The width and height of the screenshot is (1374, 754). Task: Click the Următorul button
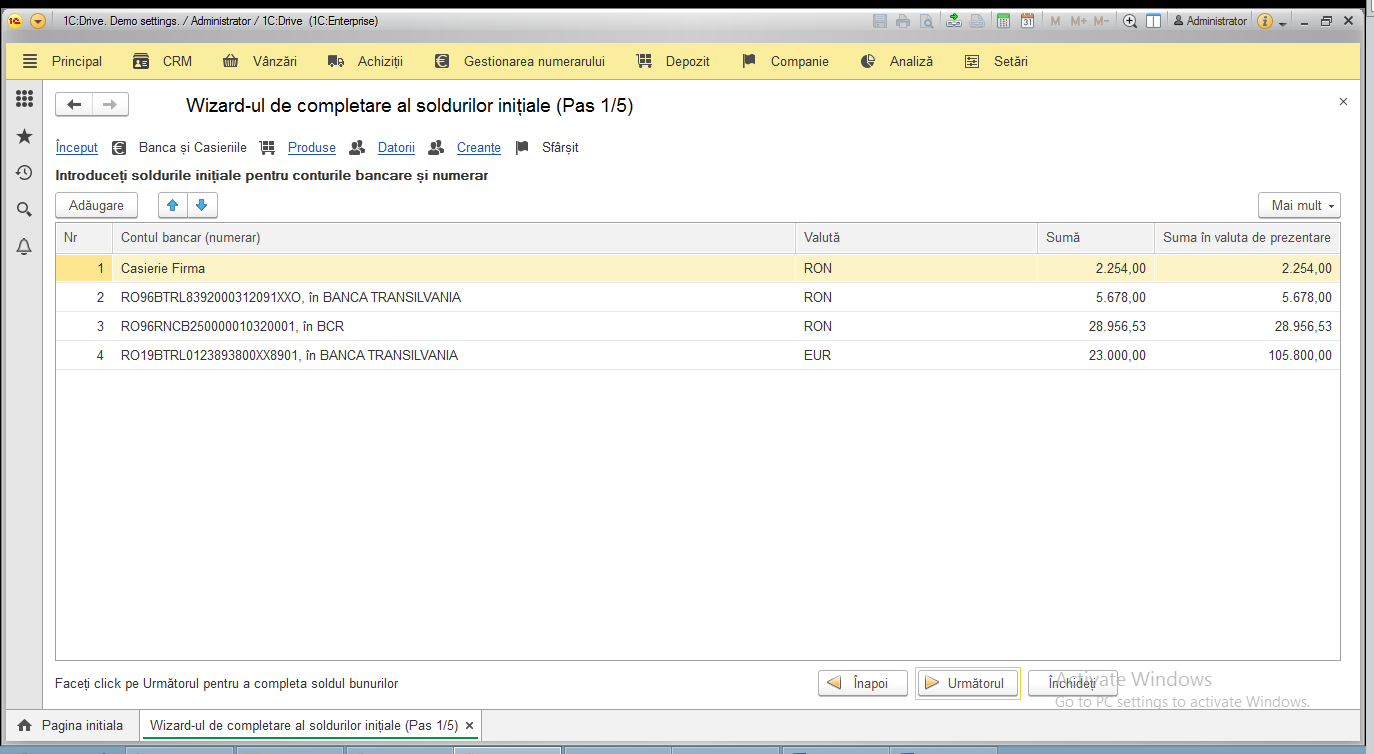point(967,683)
